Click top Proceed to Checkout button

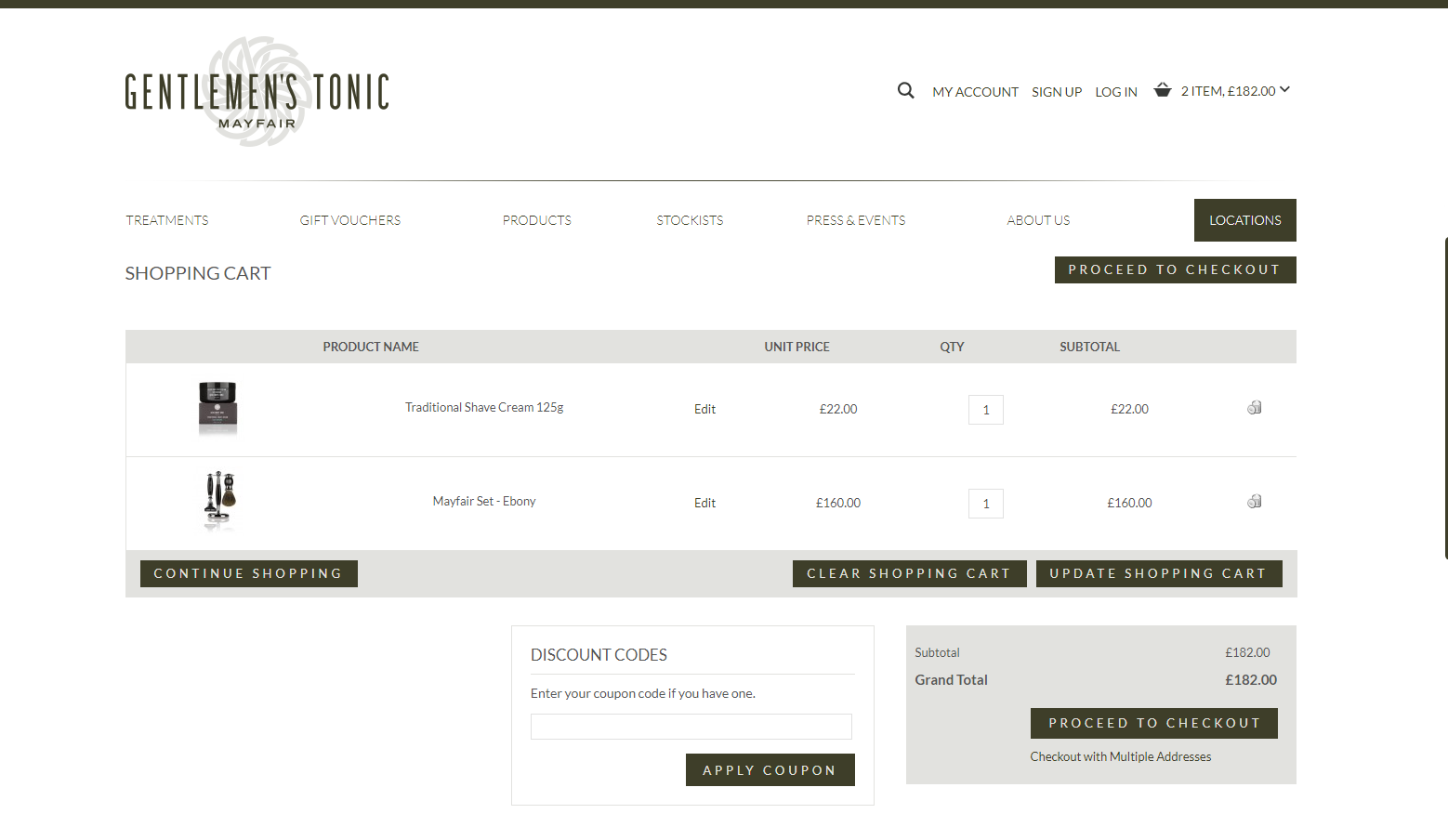tap(1176, 269)
